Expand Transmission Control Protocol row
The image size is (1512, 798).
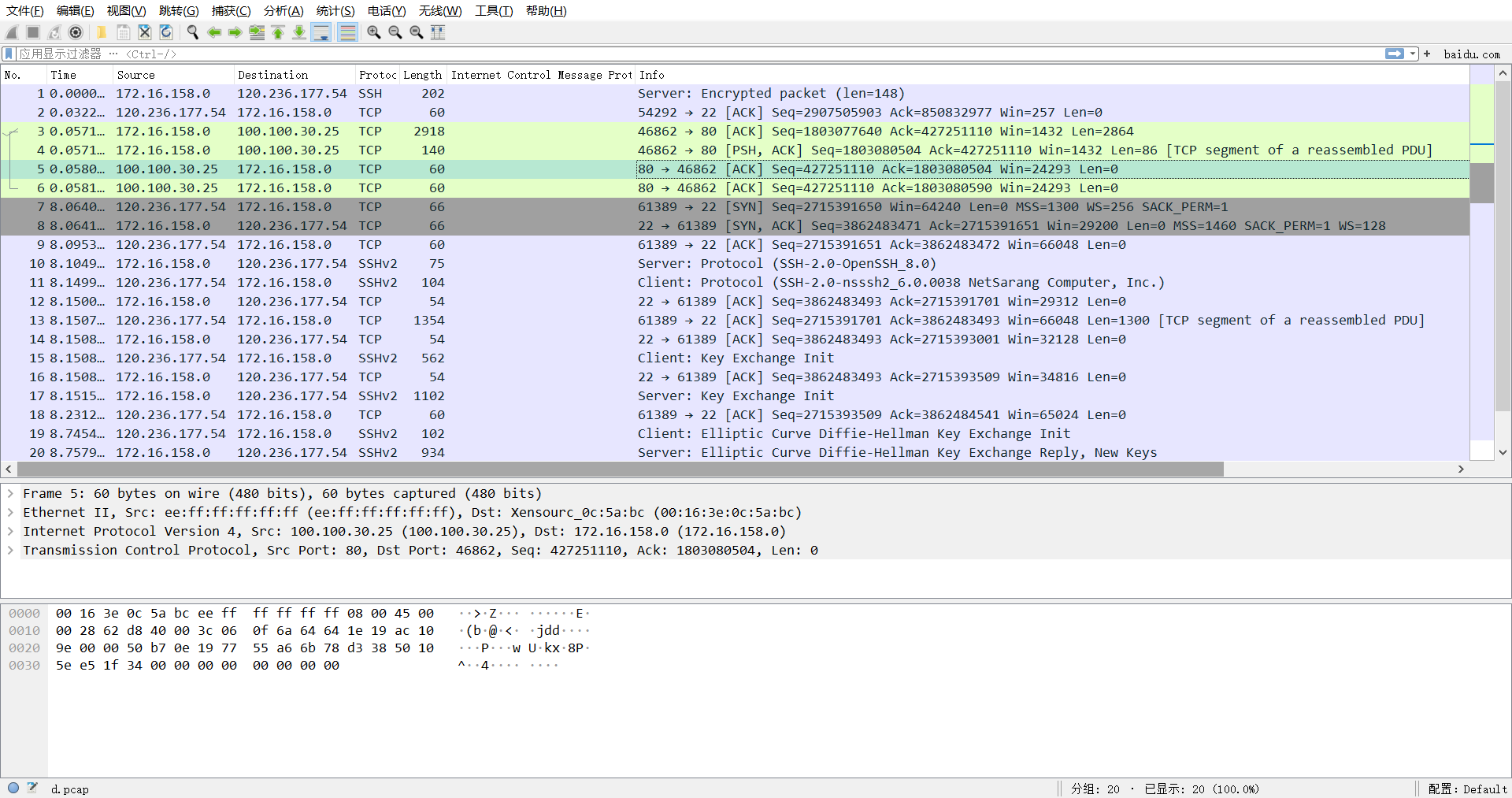pyautogui.click(x=10, y=550)
